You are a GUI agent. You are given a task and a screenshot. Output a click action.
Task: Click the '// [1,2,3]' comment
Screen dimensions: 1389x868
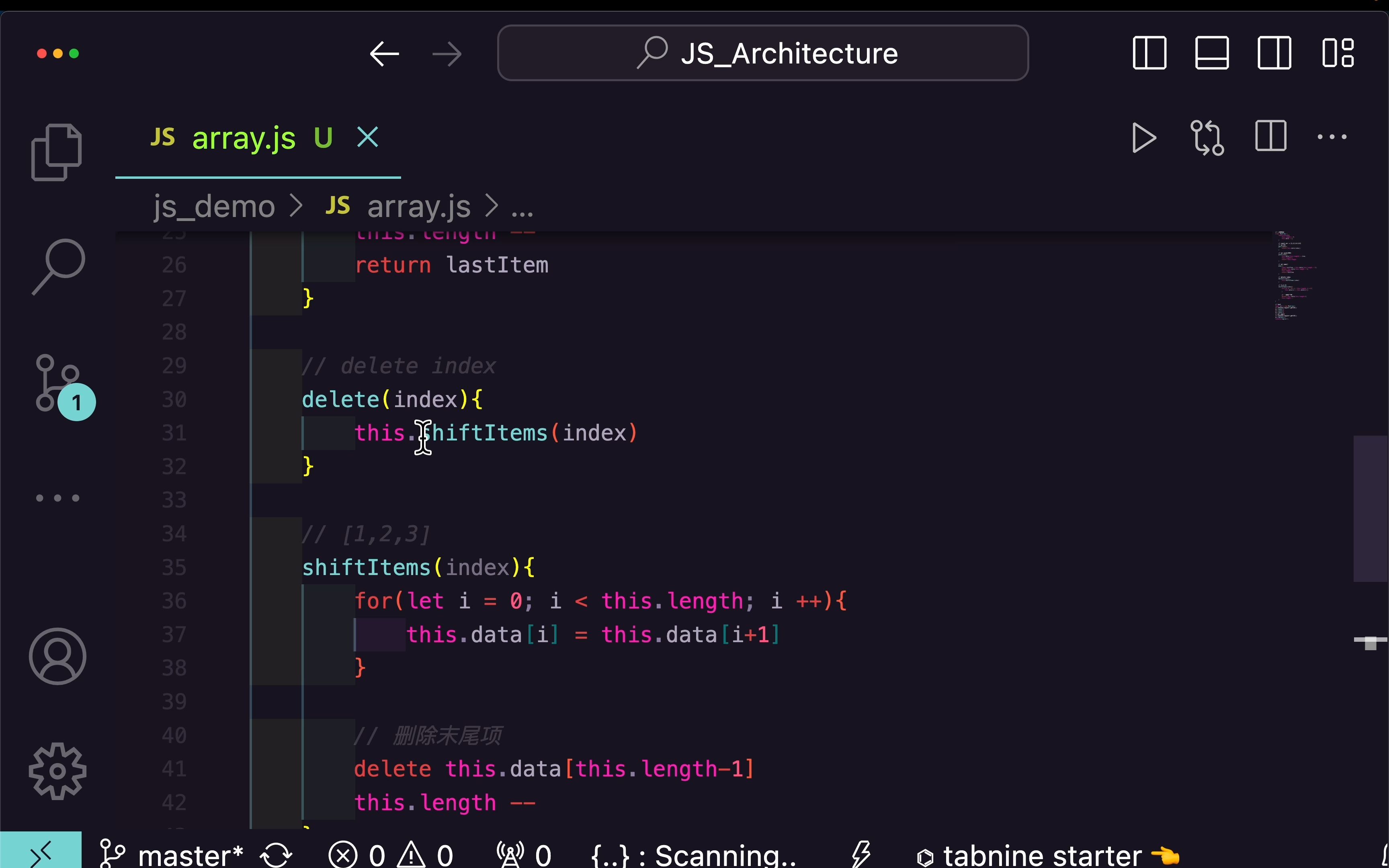366,534
